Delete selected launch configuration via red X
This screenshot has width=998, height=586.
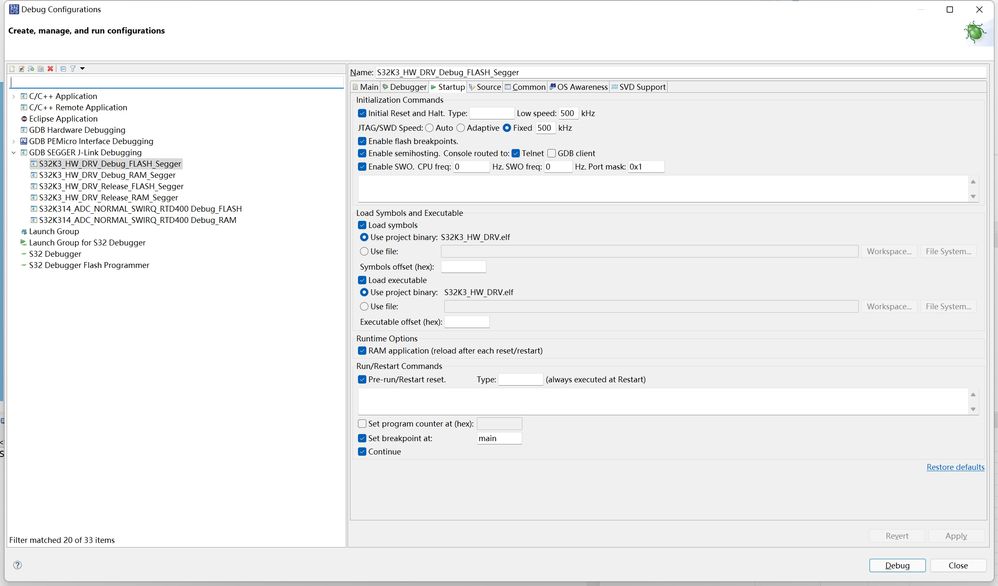click(50, 69)
